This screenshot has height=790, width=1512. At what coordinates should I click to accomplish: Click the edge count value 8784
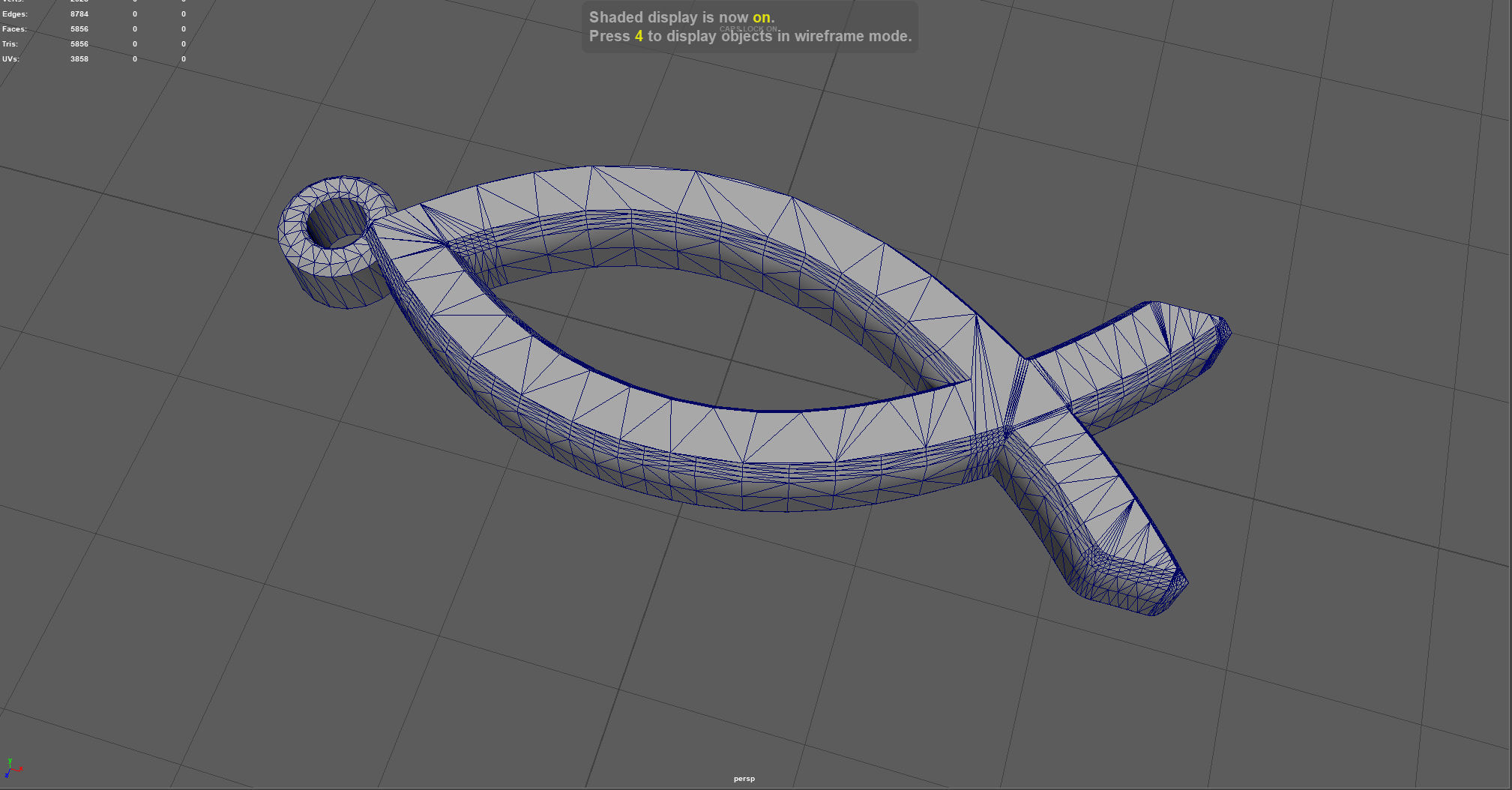tap(79, 14)
